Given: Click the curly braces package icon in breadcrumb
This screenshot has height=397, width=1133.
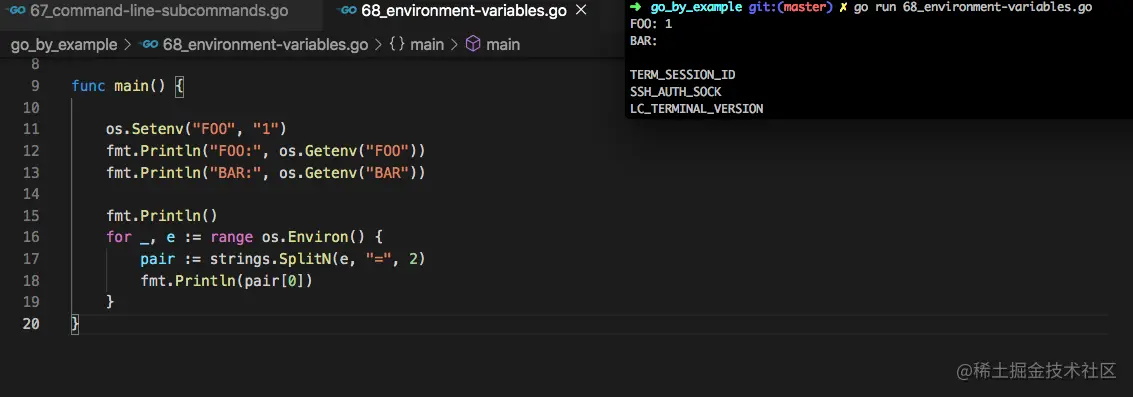Looking at the screenshot, I should (x=397, y=45).
